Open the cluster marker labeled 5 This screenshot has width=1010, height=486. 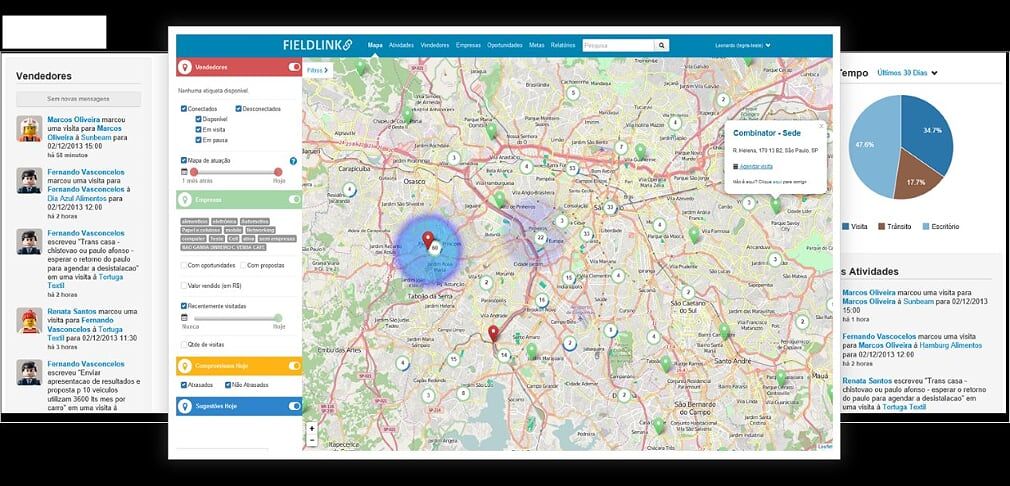click(571, 93)
